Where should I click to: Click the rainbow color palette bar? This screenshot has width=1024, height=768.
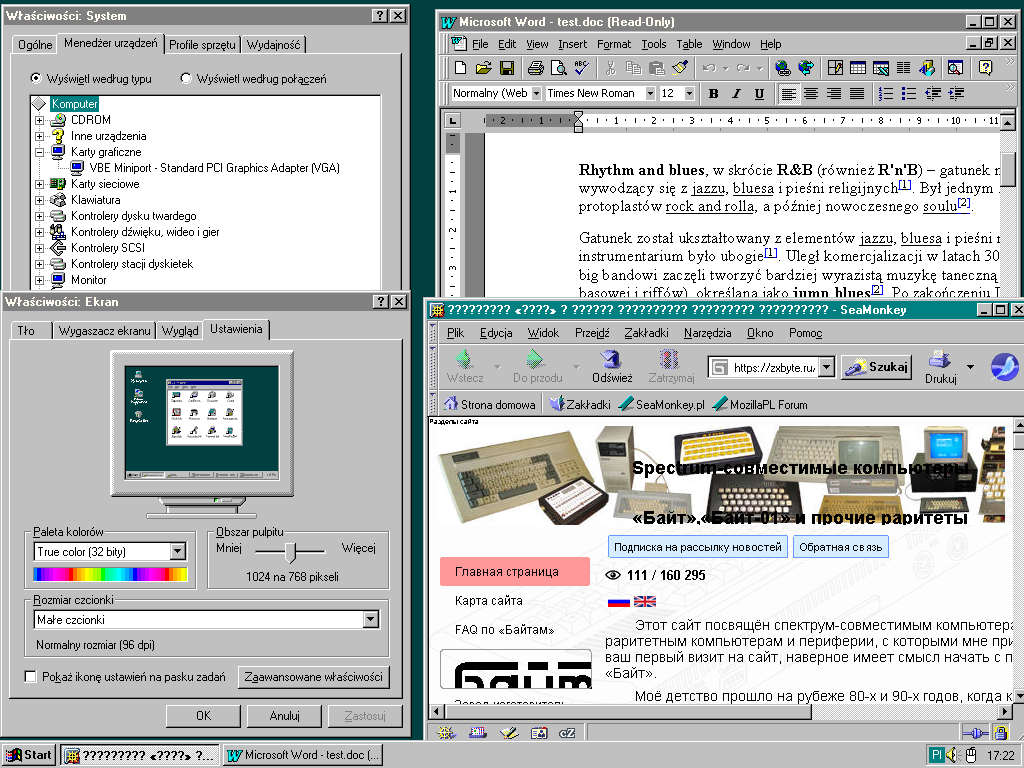(x=110, y=574)
